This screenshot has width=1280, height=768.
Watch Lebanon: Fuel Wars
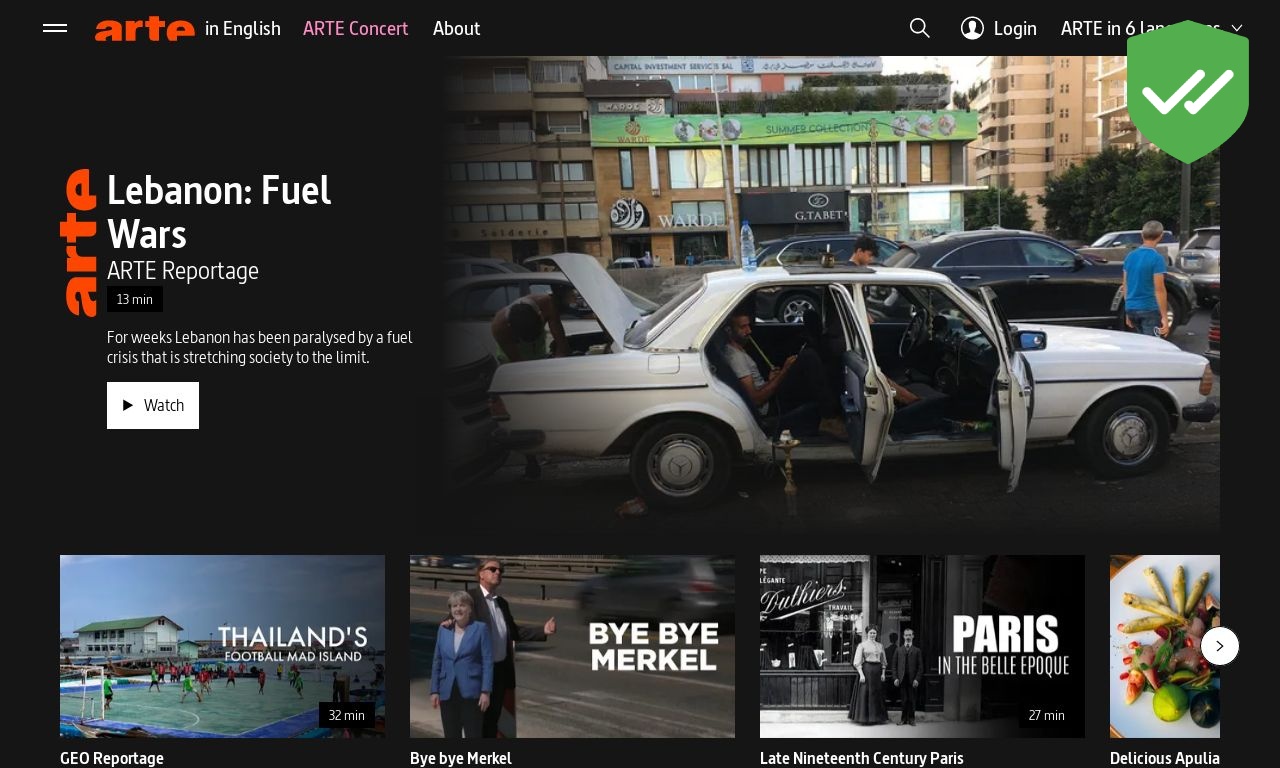pos(153,405)
